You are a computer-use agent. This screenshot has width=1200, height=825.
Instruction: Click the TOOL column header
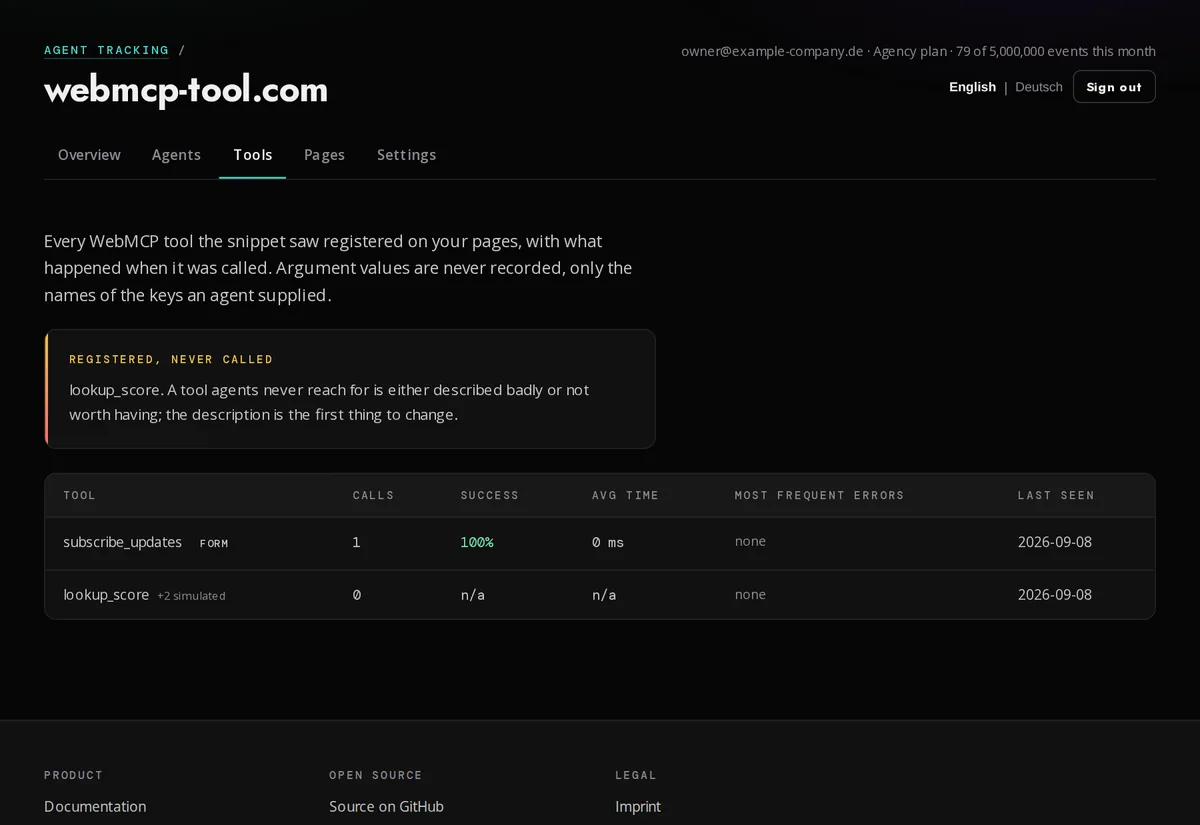pyautogui.click(x=80, y=495)
